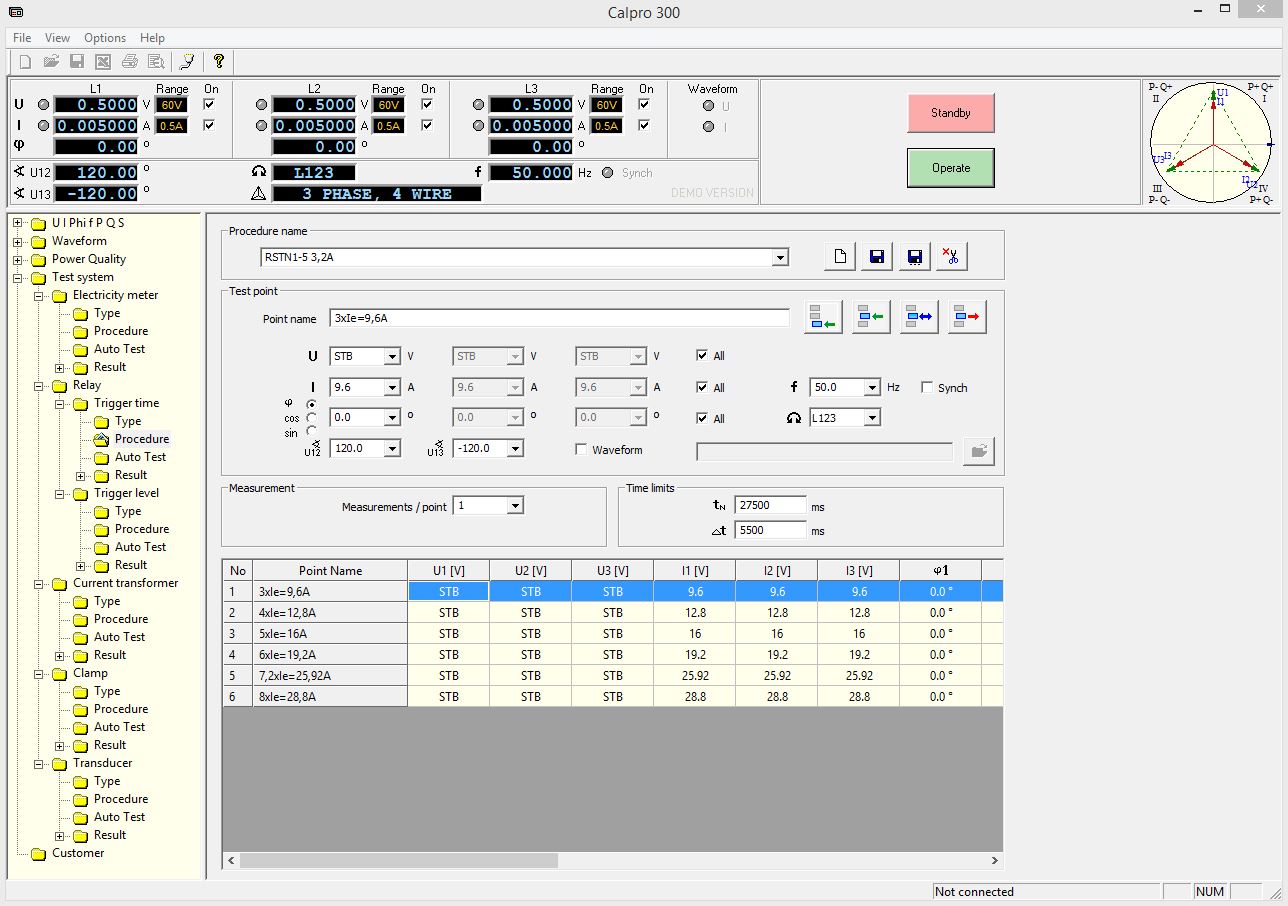Click the L1 voltage indicator lamp
Screen dimensions: 1288x906
click(43, 104)
